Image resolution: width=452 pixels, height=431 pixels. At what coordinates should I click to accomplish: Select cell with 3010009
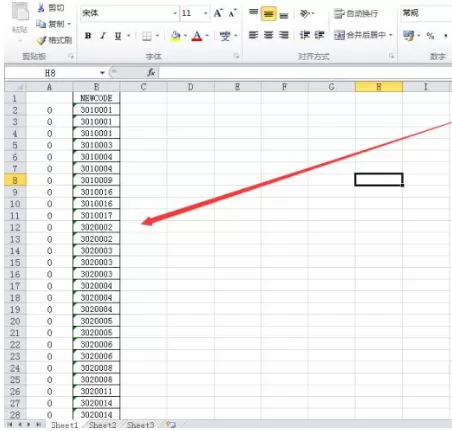(96, 180)
